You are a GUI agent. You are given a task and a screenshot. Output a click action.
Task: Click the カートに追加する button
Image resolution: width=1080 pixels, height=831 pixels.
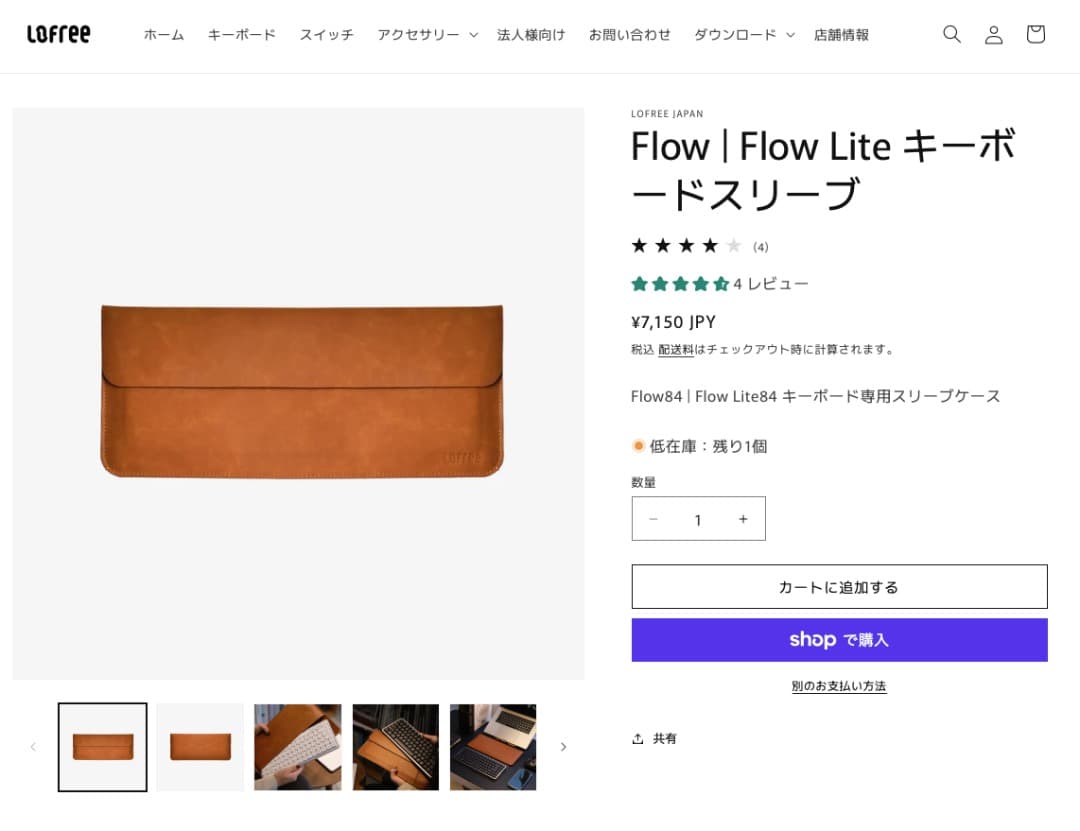pyautogui.click(x=838, y=586)
